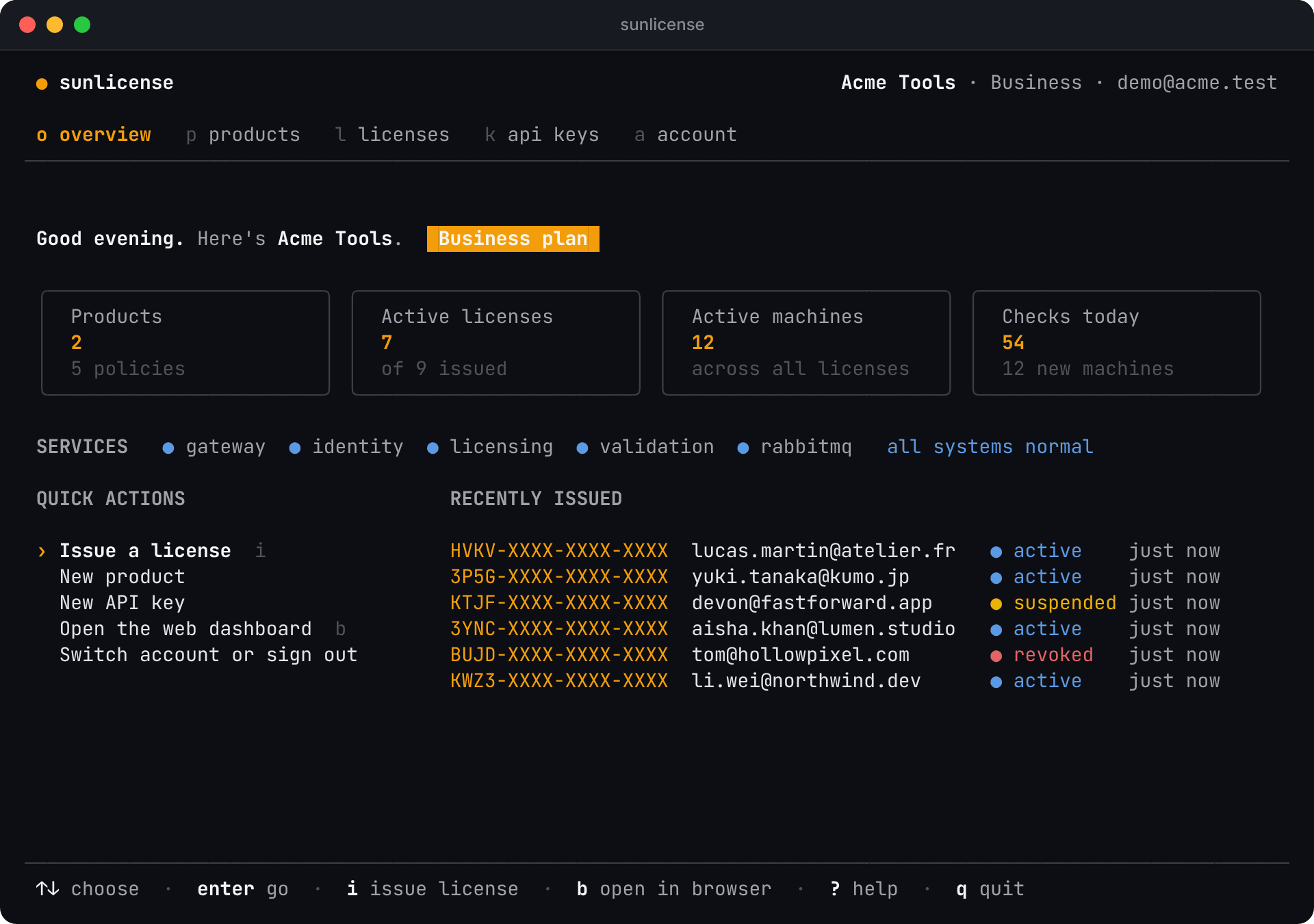Click the red revoked status dot
Viewport: 1314px width, 924px height.
(996, 656)
